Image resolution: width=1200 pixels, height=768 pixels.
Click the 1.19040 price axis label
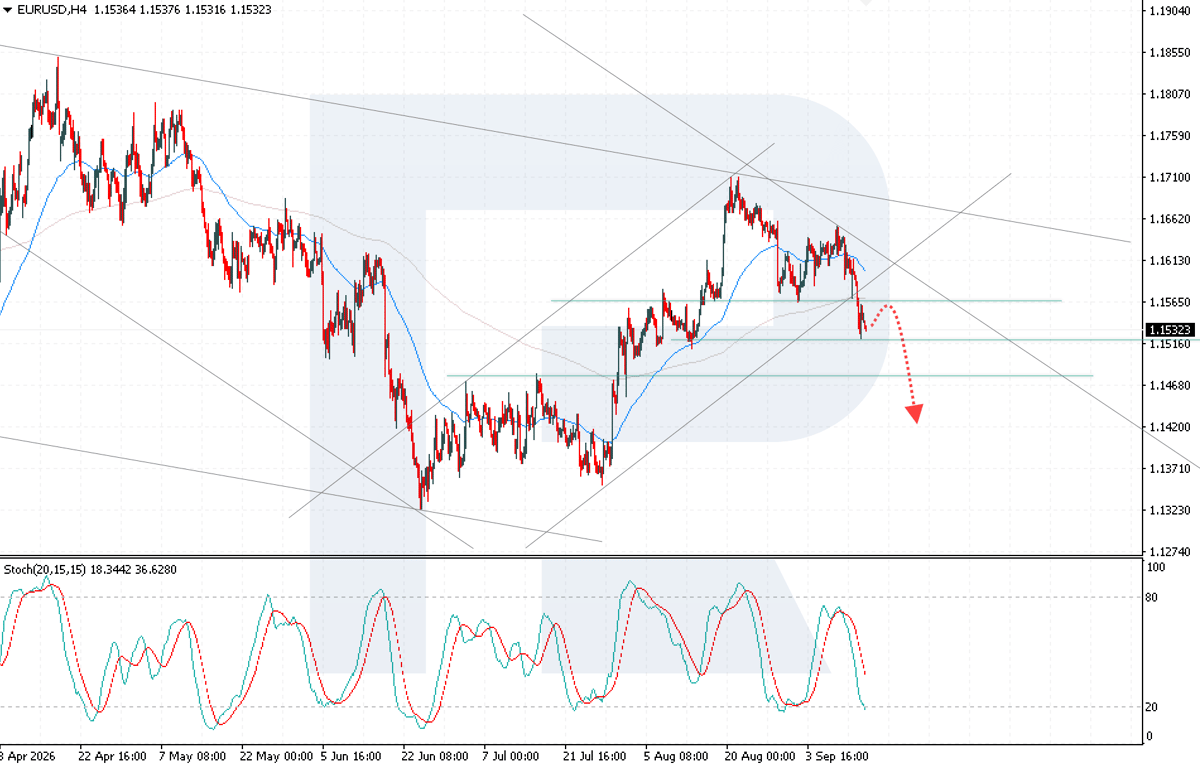[x=1169, y=11]
